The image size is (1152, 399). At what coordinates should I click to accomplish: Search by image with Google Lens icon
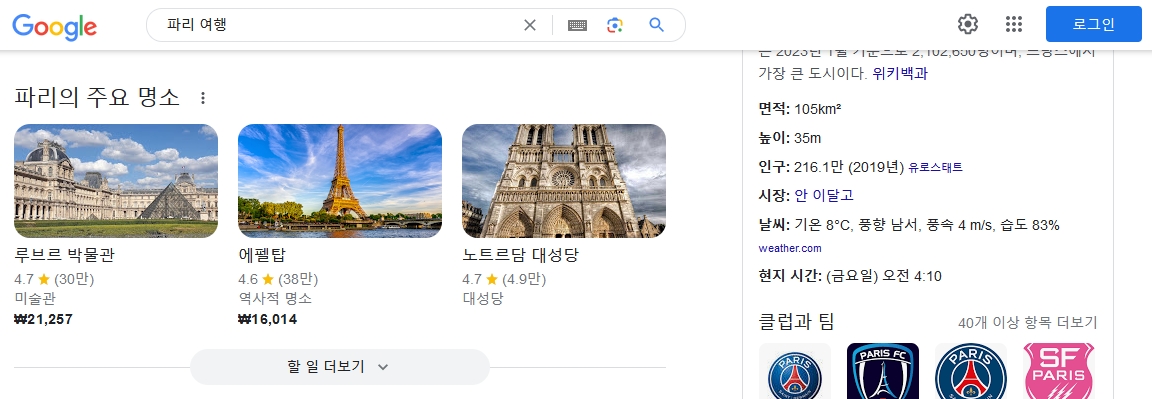[615, 25]
